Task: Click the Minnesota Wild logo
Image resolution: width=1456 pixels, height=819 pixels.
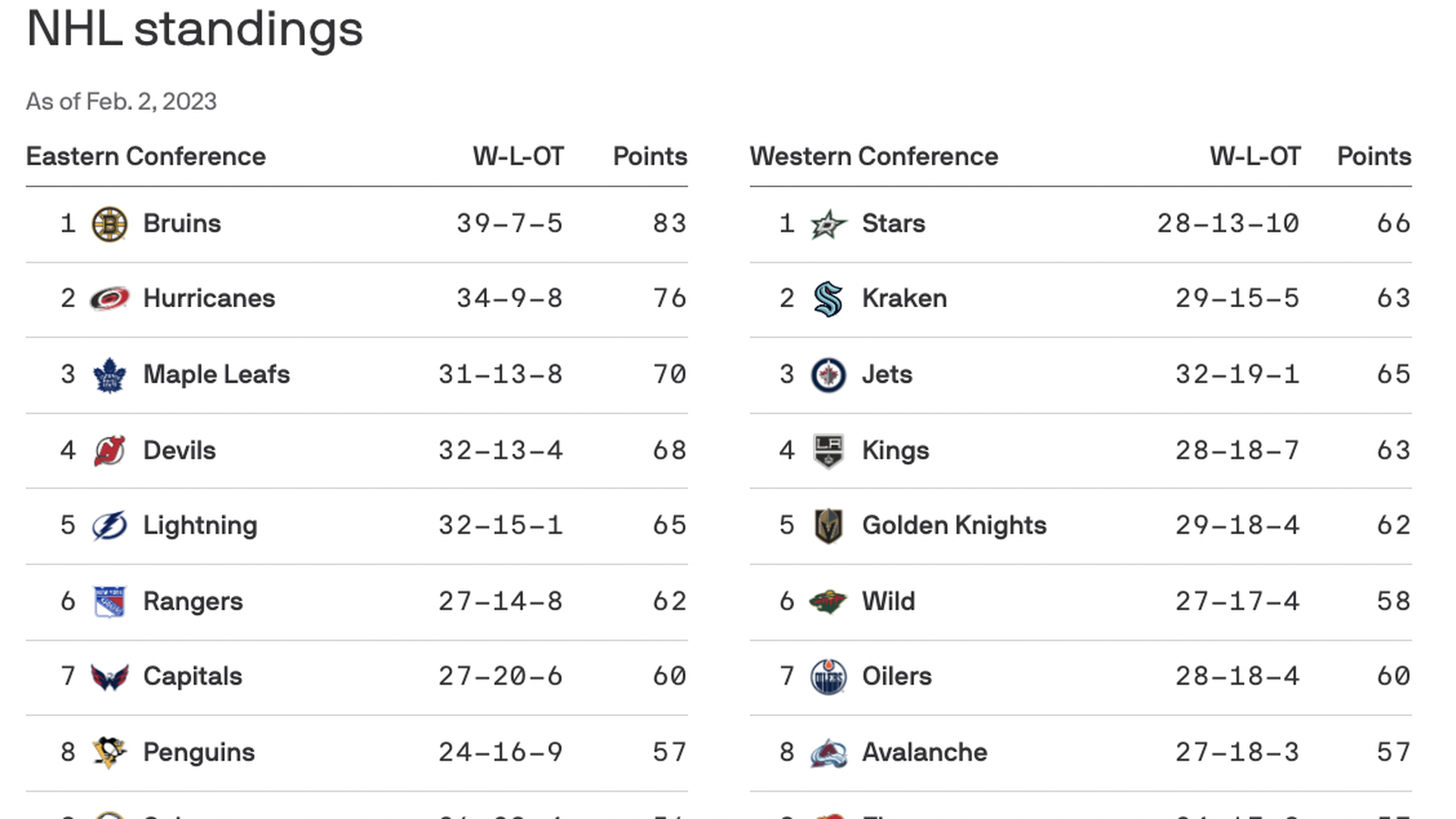Action: coord(828,601)
